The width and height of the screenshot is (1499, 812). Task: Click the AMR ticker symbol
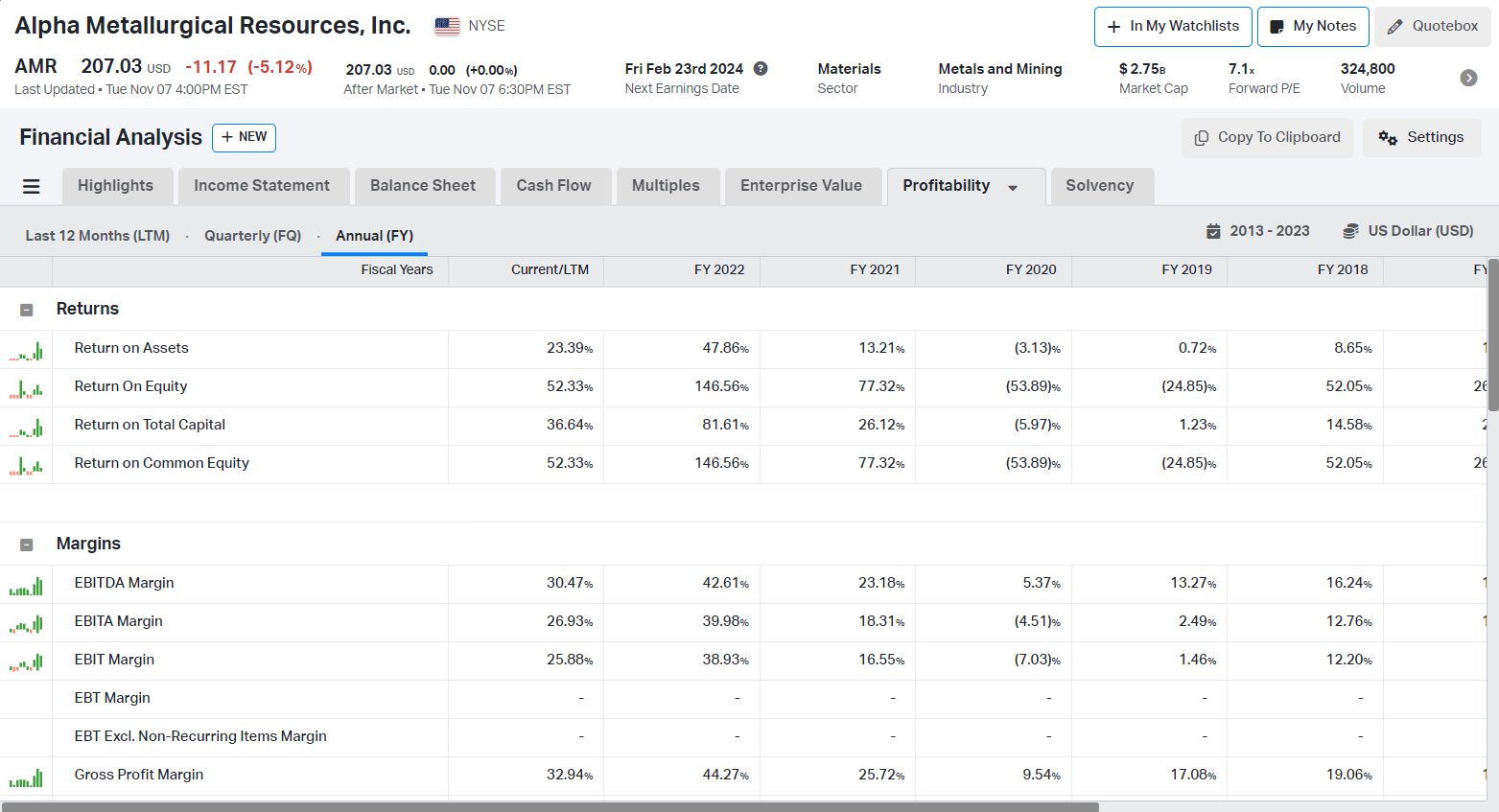[x=35, y=66]
